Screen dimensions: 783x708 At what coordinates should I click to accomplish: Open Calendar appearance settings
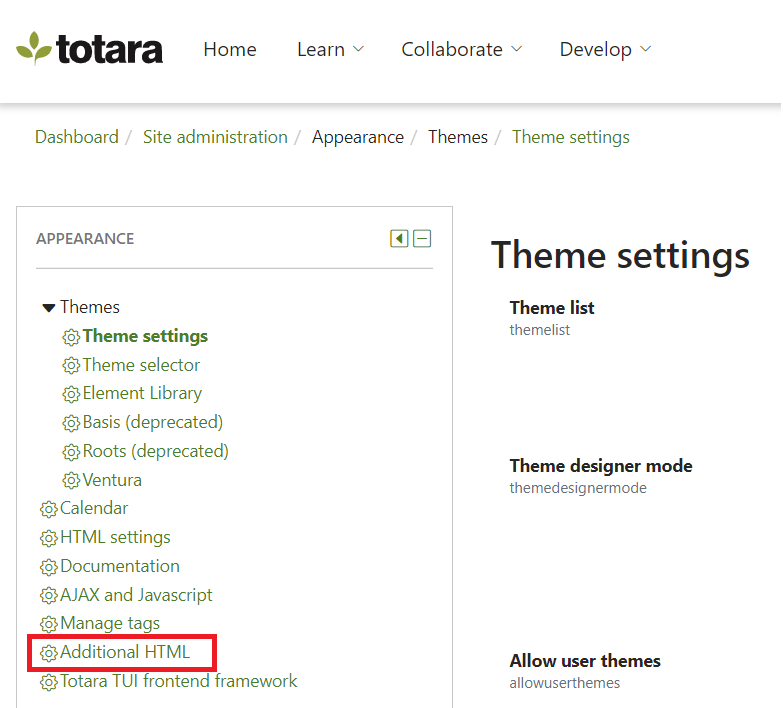tap(94, 508)
